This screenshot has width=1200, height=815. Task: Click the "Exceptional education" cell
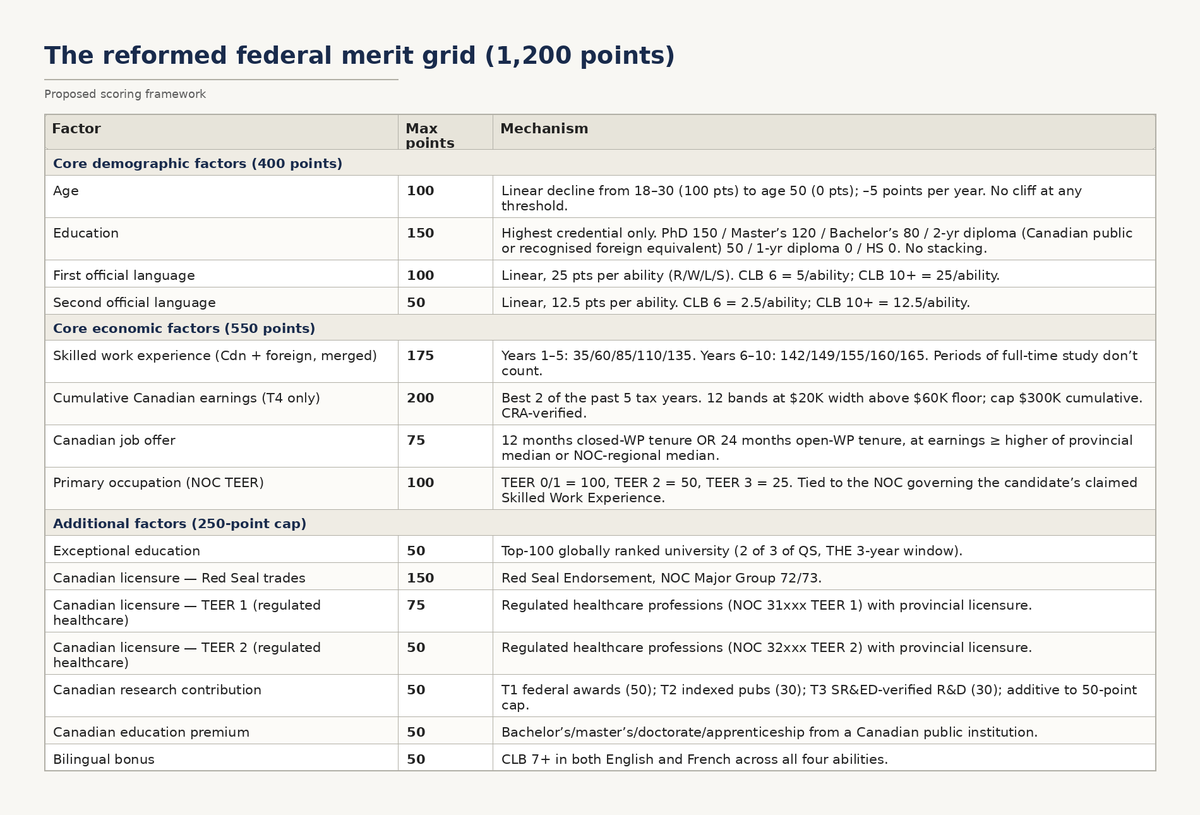click(222, 550)
